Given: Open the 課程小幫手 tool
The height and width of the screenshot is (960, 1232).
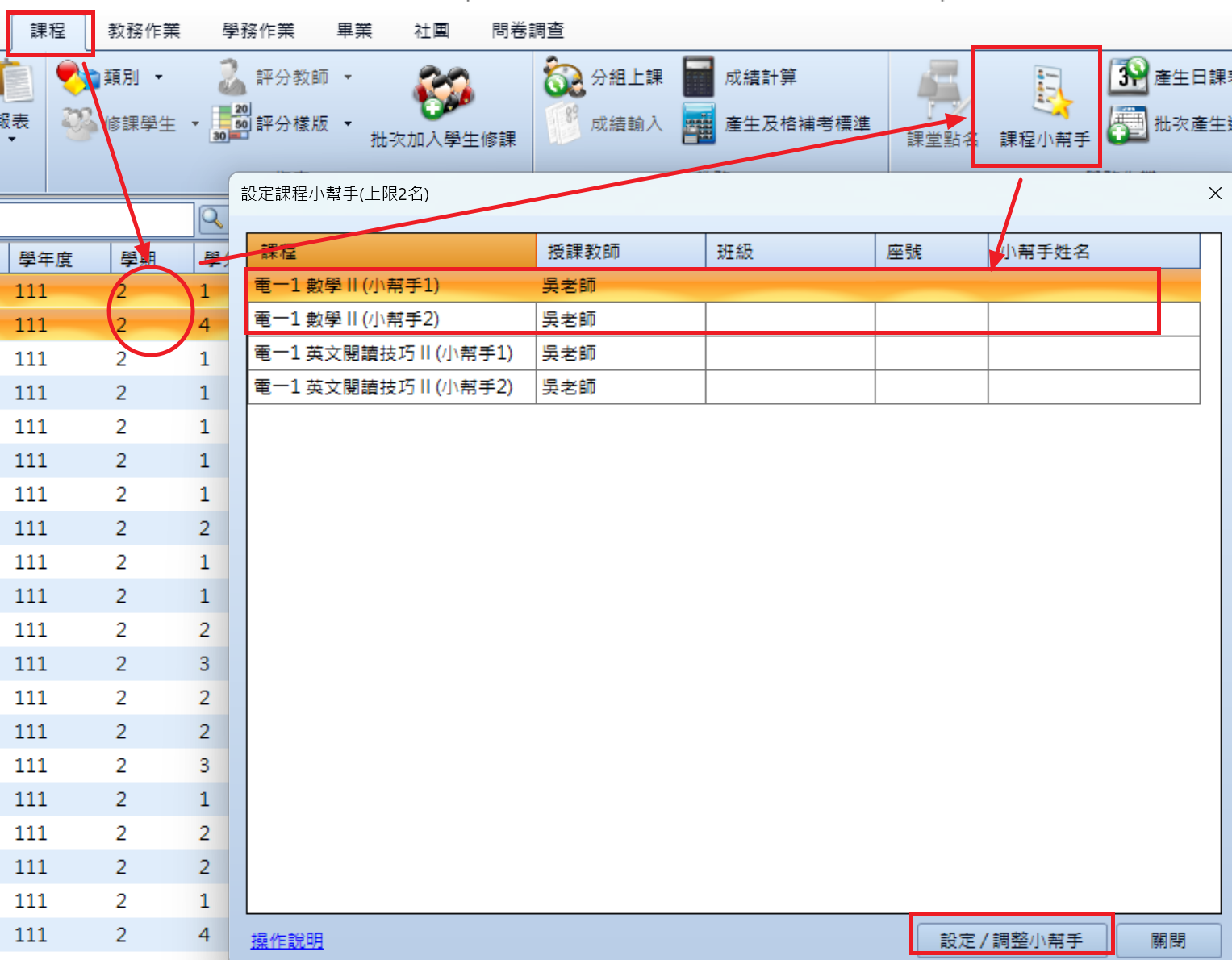Looking at the screenshot, I should 1045,106.
